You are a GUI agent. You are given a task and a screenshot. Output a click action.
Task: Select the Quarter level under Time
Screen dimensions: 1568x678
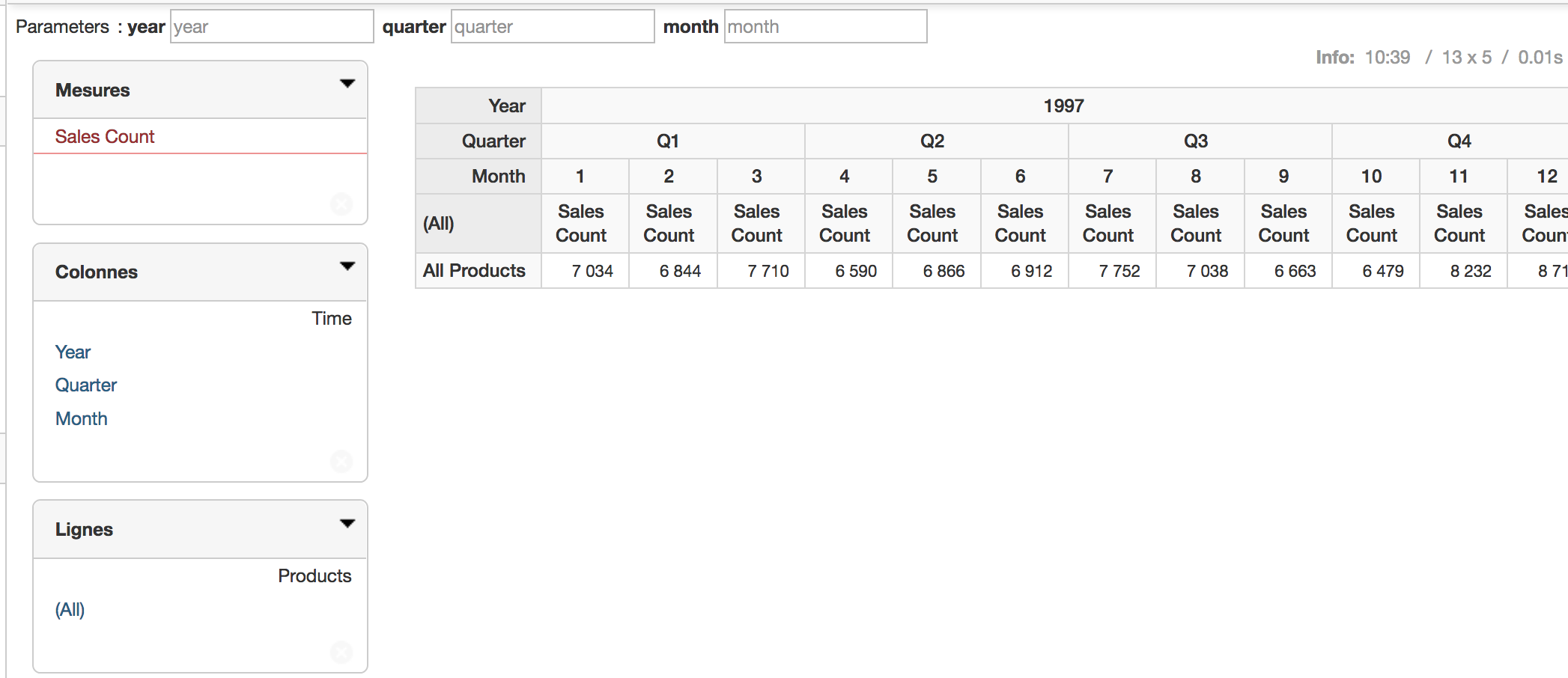[x=86, y=385]
